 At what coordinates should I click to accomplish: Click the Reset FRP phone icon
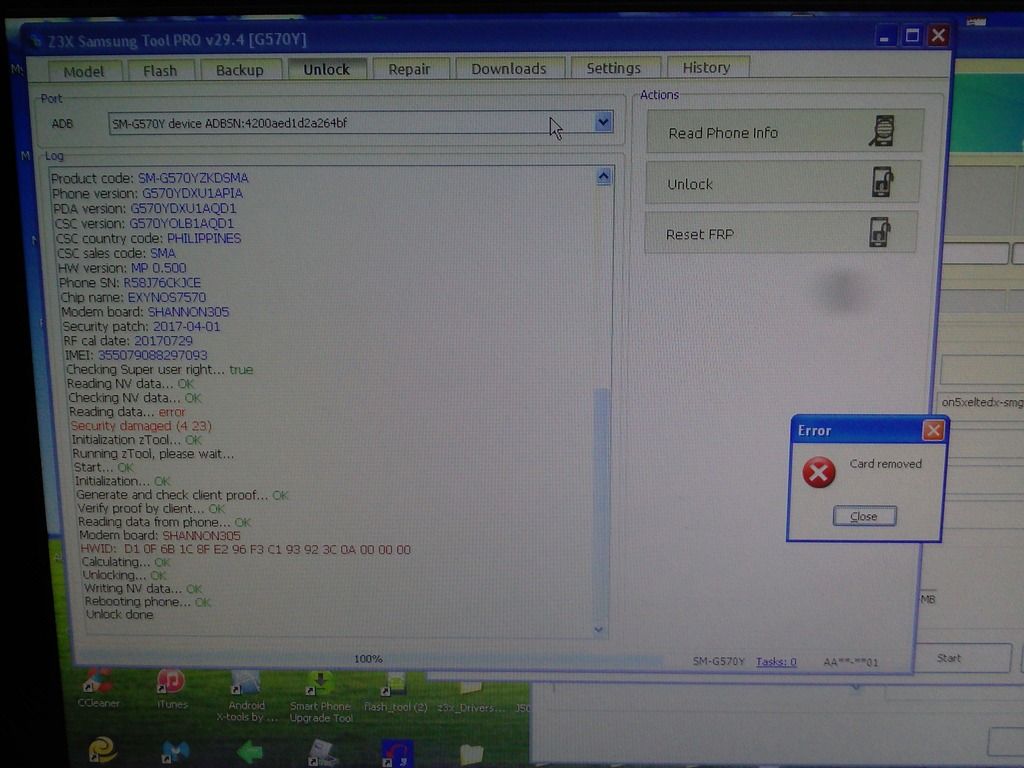pyautogui.click(x=880, y=232)
